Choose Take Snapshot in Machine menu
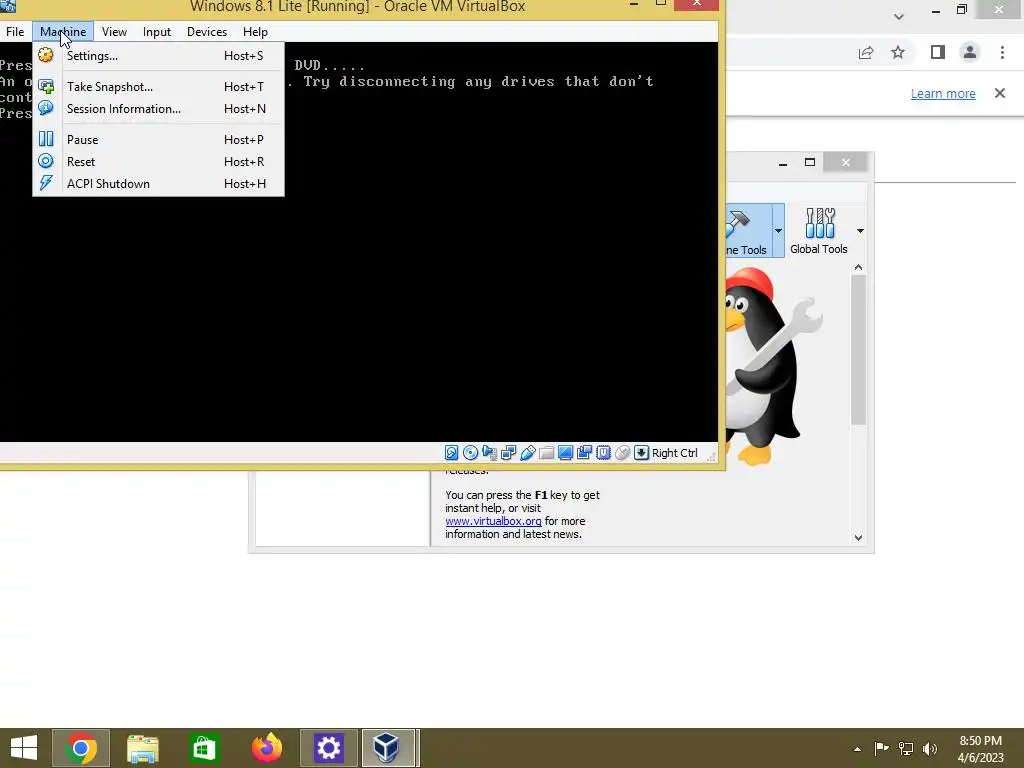1024x768 pixels. tap(158, 87)
